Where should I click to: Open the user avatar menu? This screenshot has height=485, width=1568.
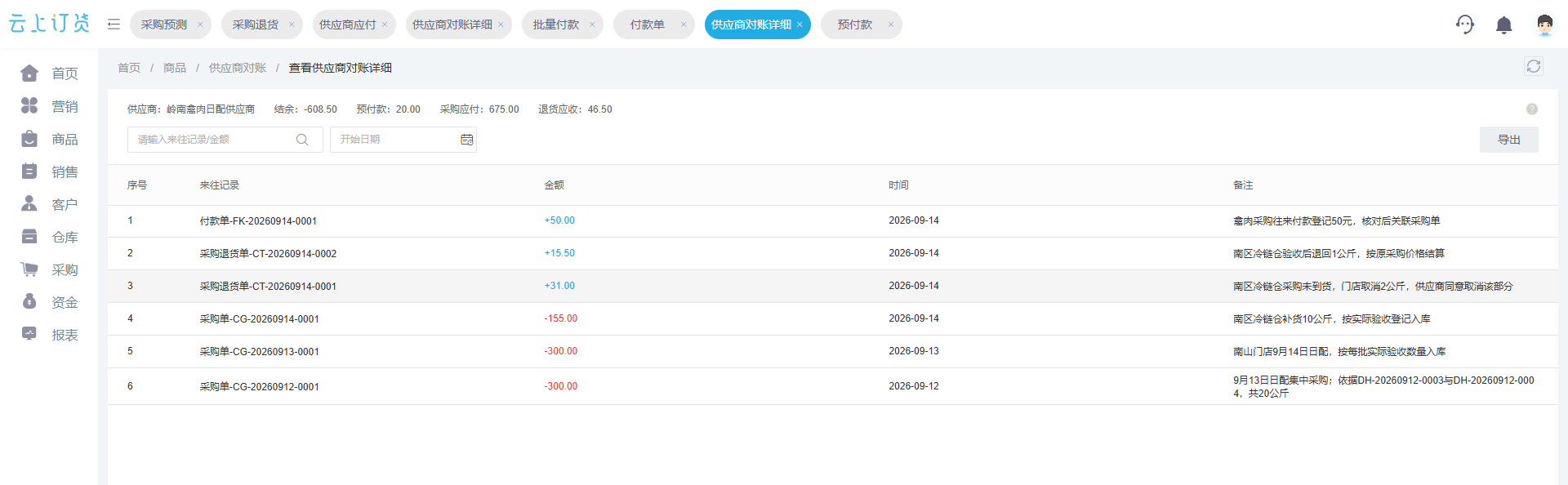pyautogui.click(x=1544, y=24)
